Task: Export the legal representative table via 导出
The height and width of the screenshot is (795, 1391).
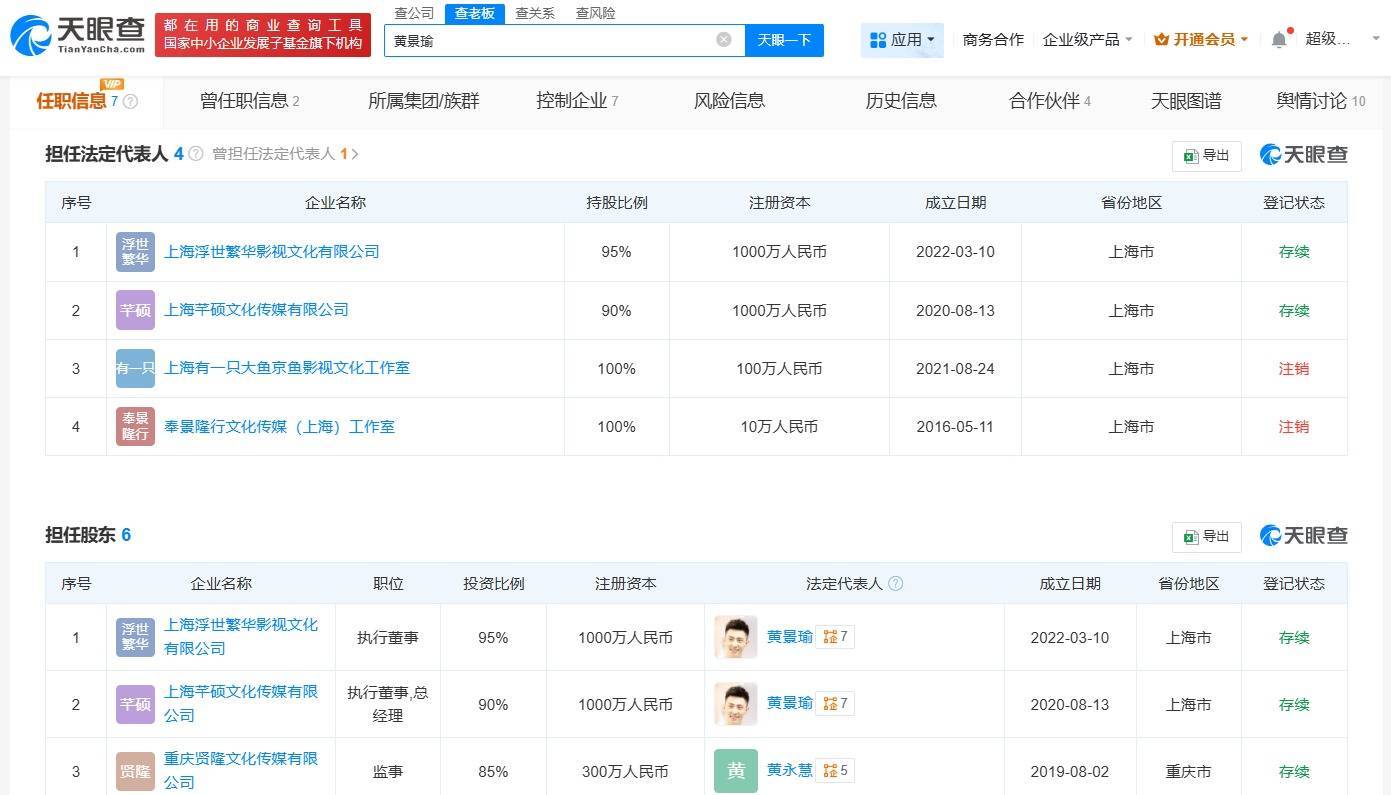Action: (x=1207, y=155)
